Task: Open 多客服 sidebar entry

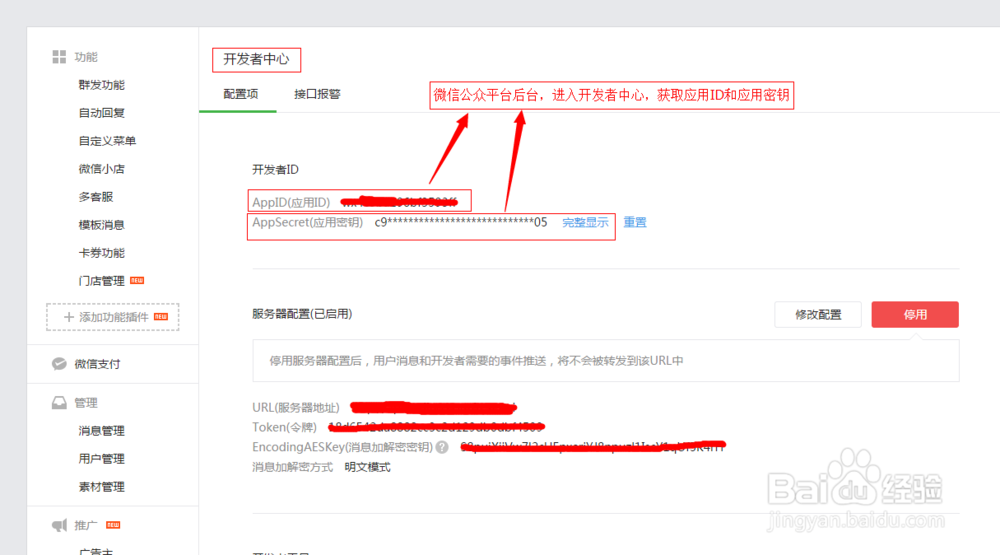Action: click(x=96, y=197)
